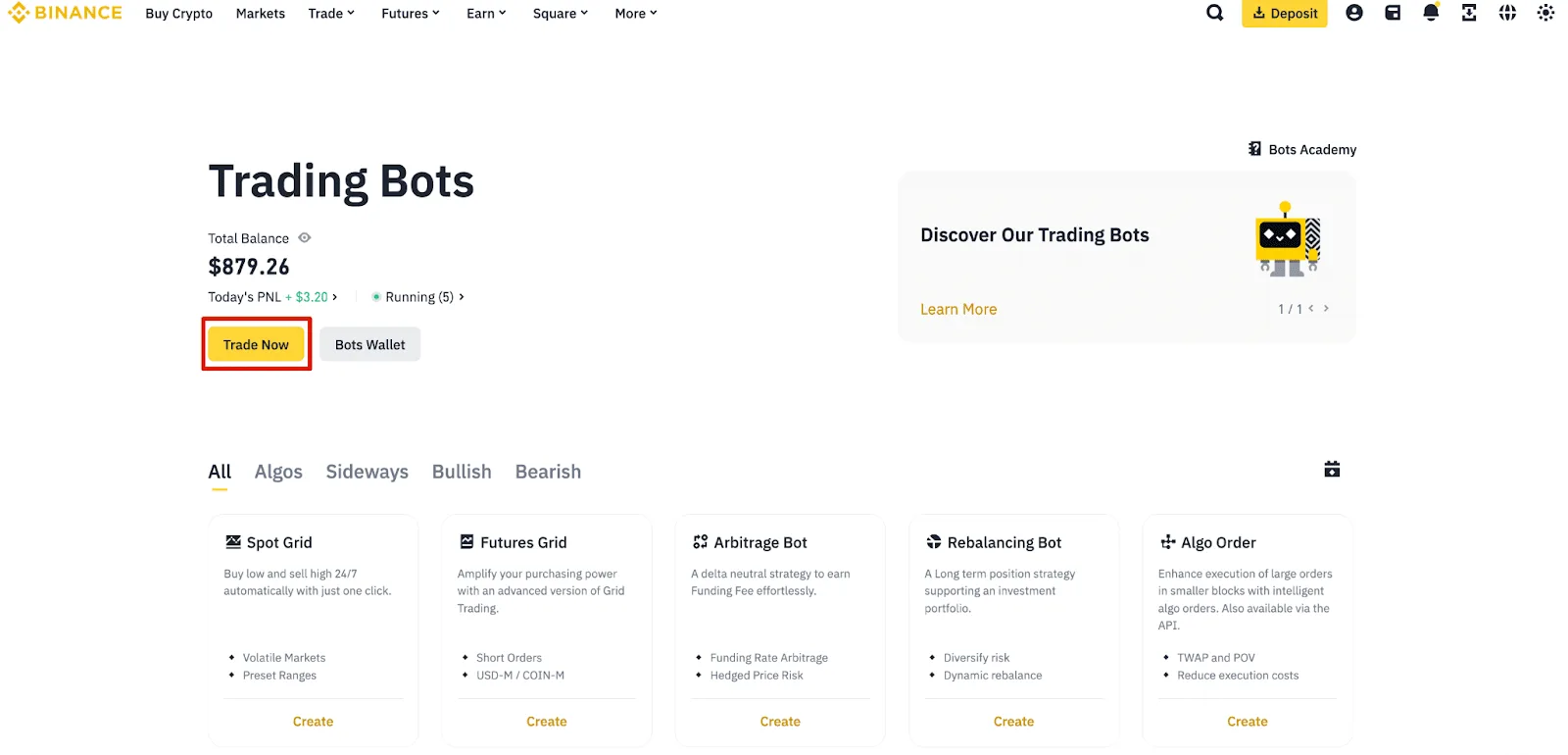Click the Arbitrage Bot card title

(760, 542)
